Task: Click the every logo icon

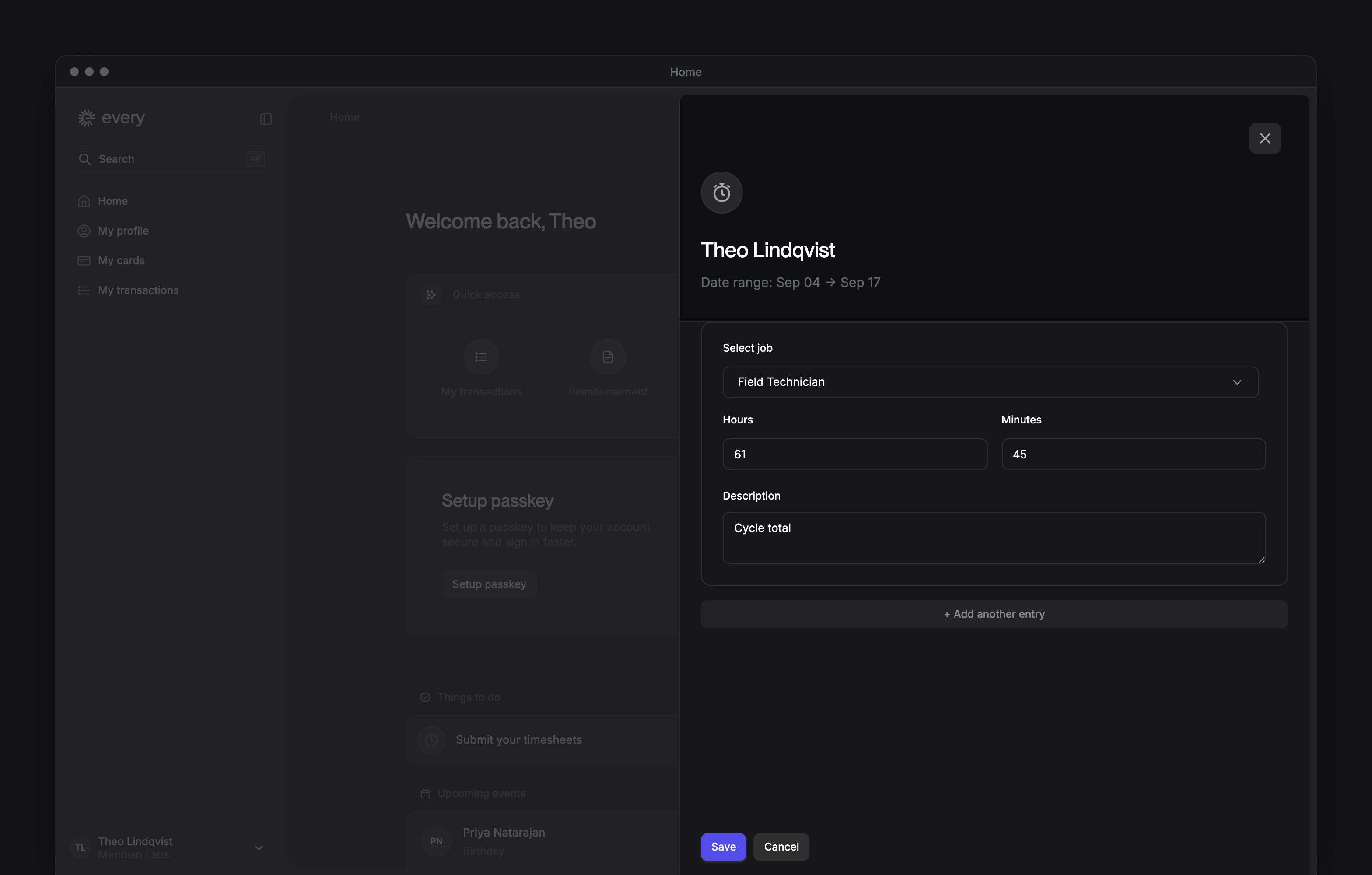Action: click(86, 118)
